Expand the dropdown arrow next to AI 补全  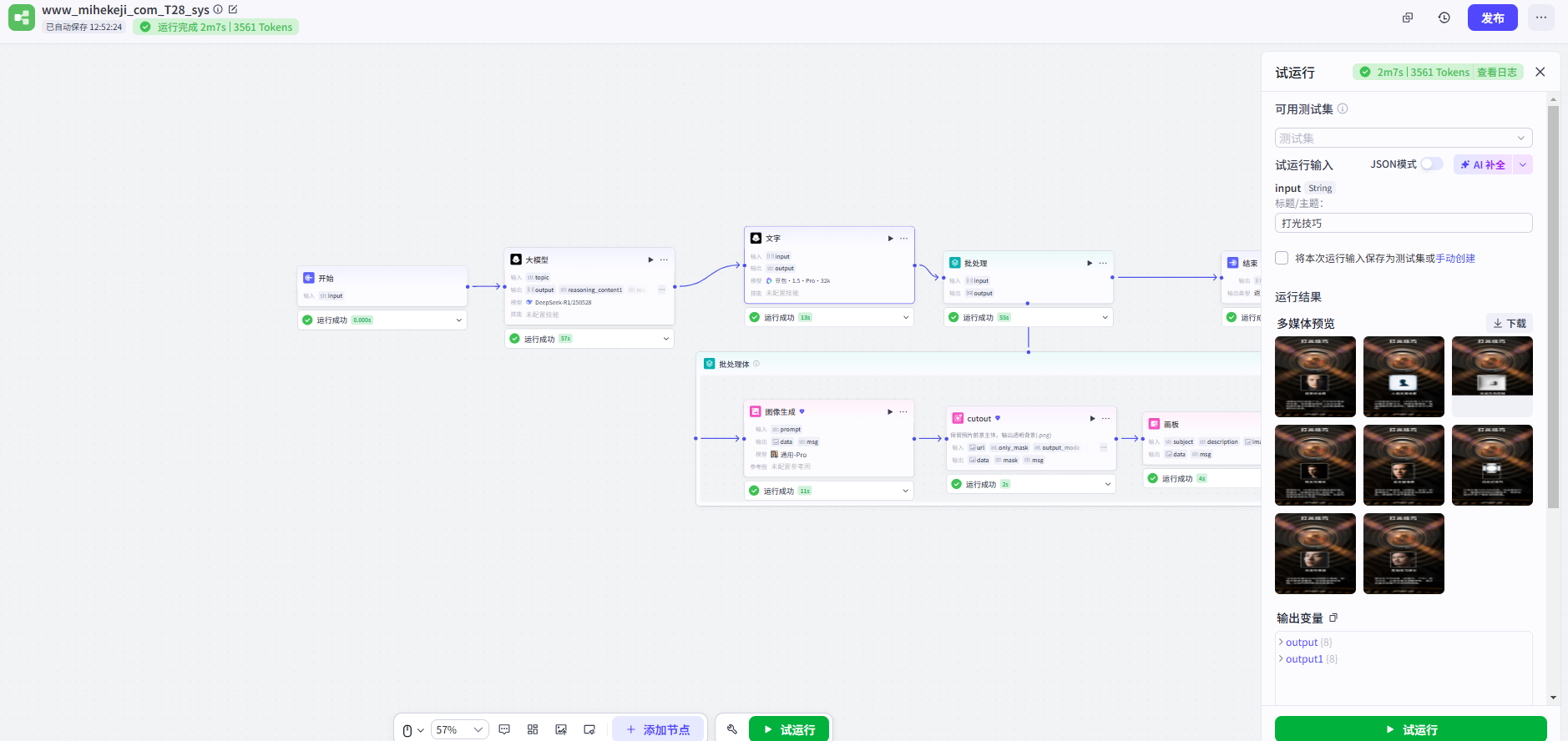pos(1523,164)
